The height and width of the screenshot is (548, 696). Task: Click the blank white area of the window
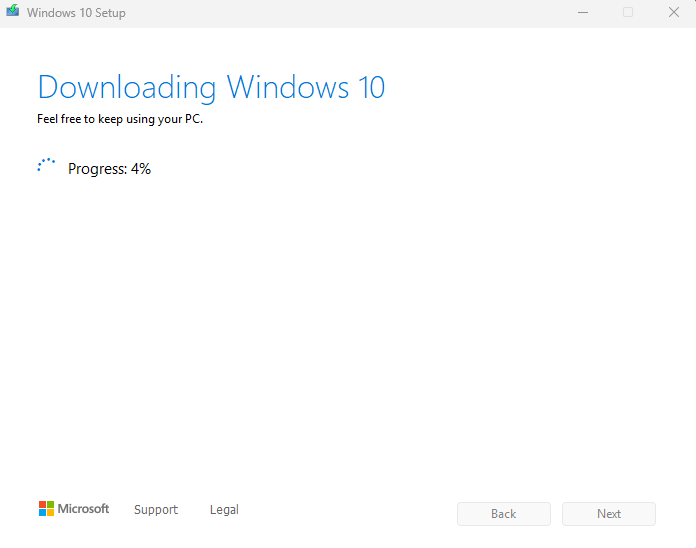click(350, 330)
